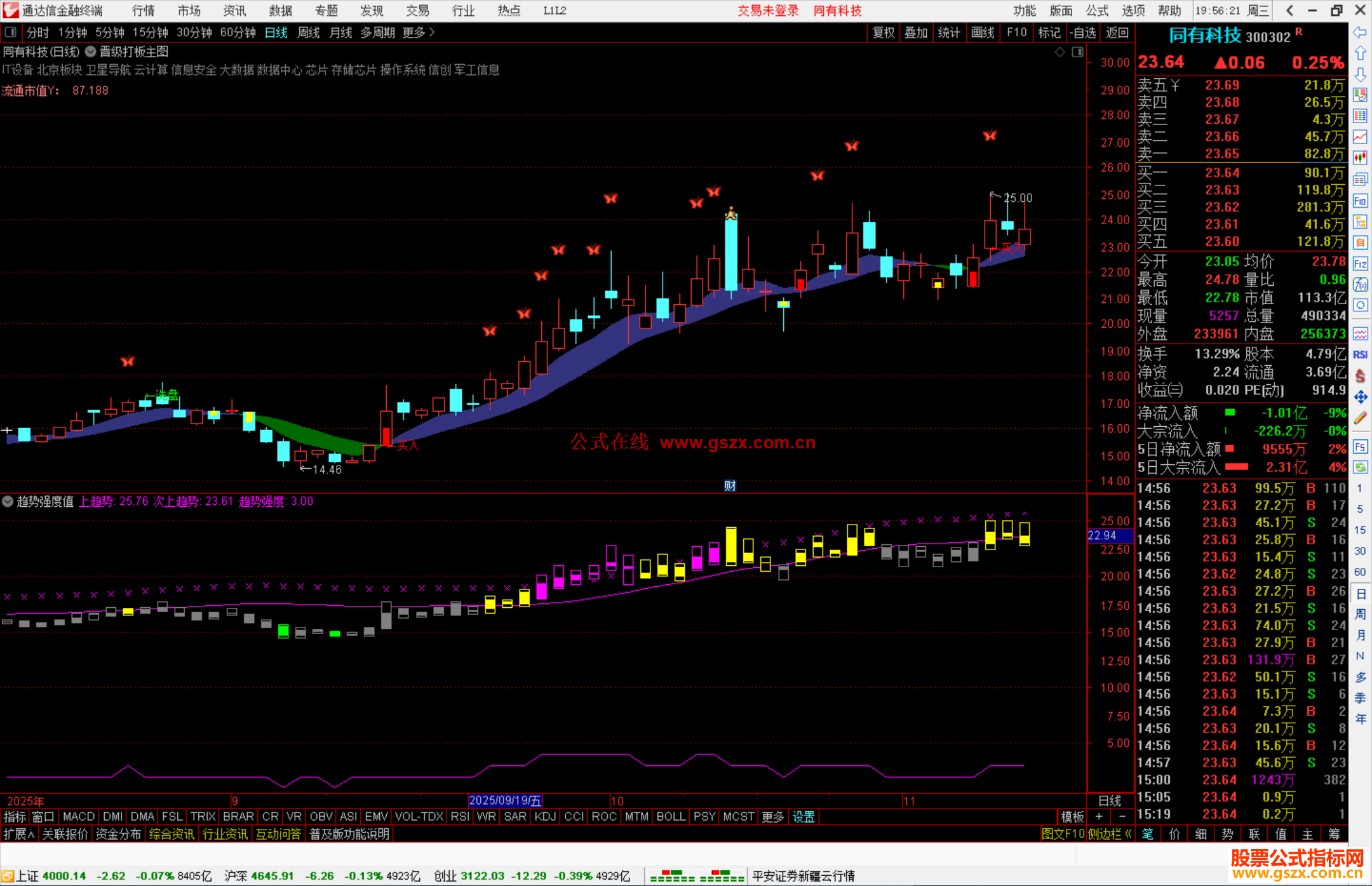Click the formula f(x) sidebar icon
The width and height of the screenshot is (1372, 886).
1360,285
